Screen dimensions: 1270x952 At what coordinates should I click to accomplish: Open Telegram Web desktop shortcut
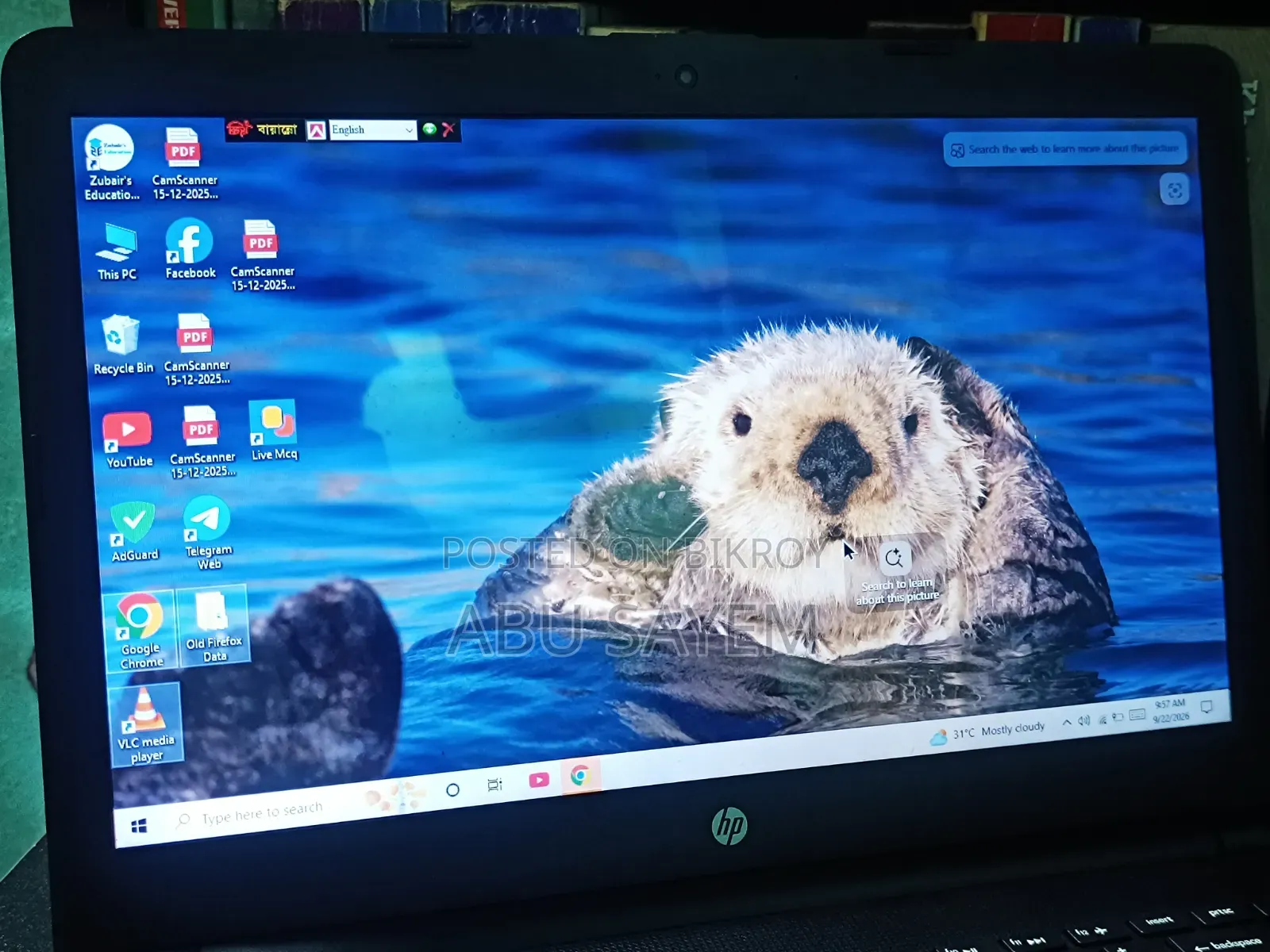click(208, 533)
